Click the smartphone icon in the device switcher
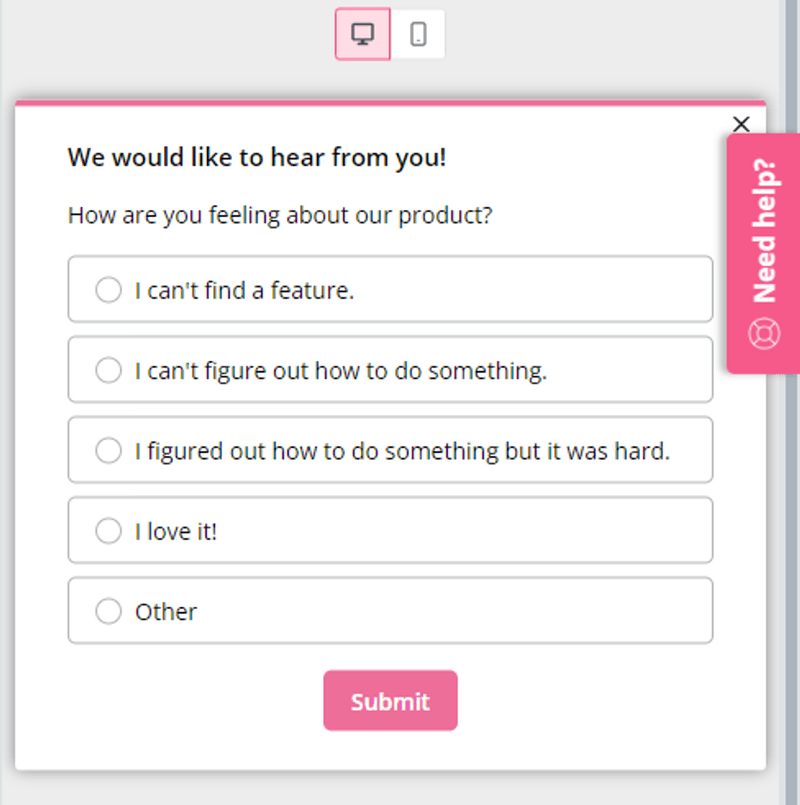 point(417,33)
